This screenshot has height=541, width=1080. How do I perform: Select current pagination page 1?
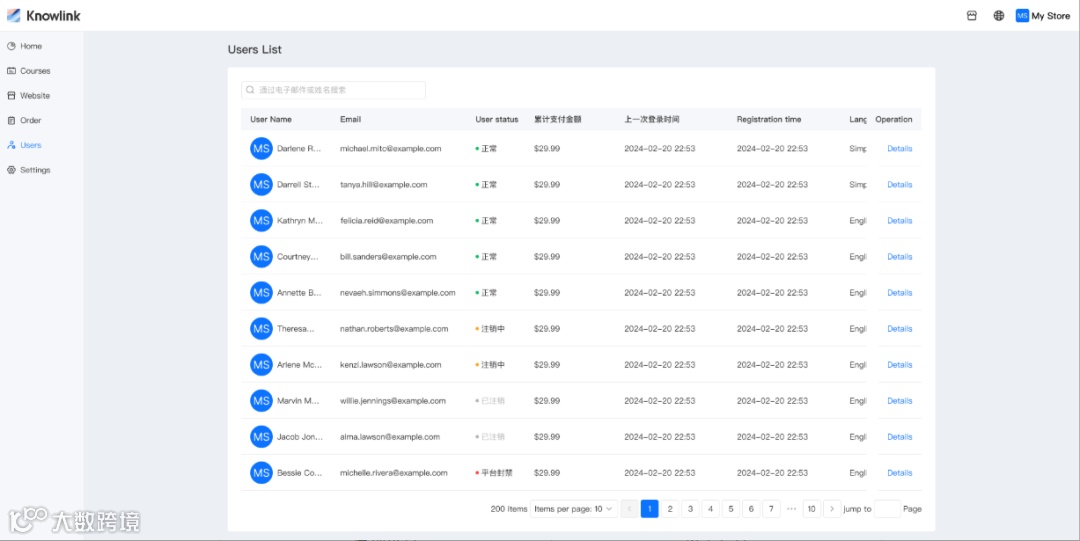point(650,509)
